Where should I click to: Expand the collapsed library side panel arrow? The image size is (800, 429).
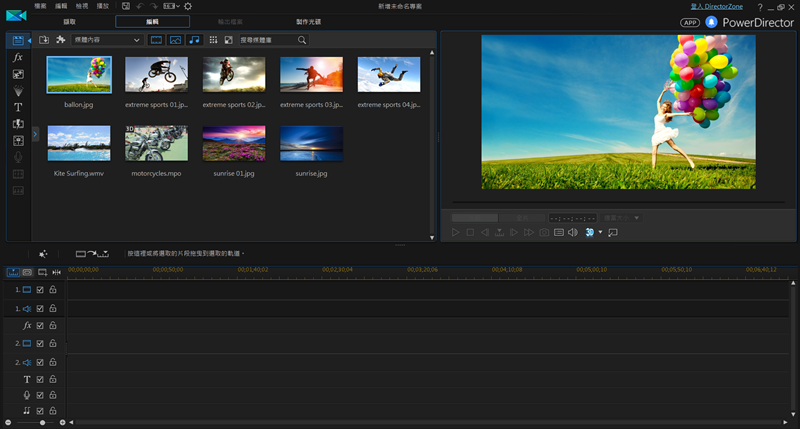(x=35, y=133)
